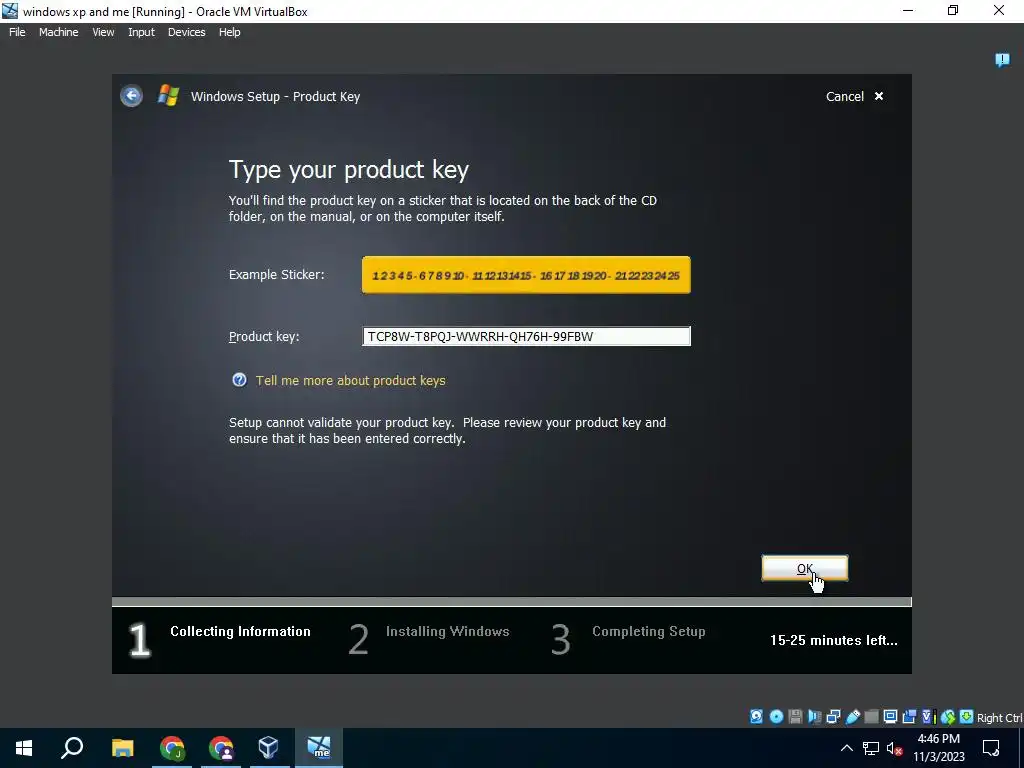Screen dimensions: 1024x768
Task: Open VirtualBox Manager cube icon on taskbar
Action: [268, 748]
